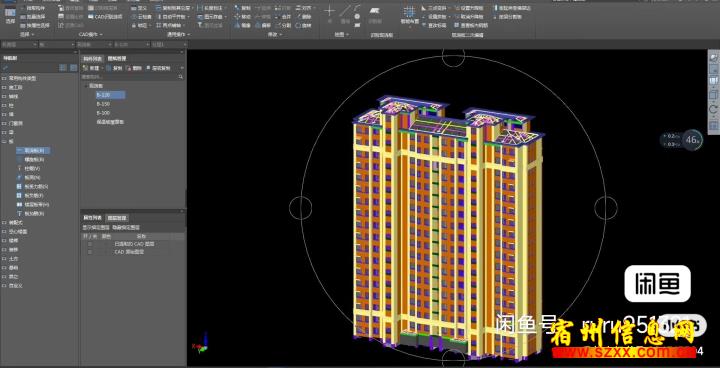Click 板延伸至墙梁边 tool
This screenshot has height=368, width=720.
(x=512, y=8)
